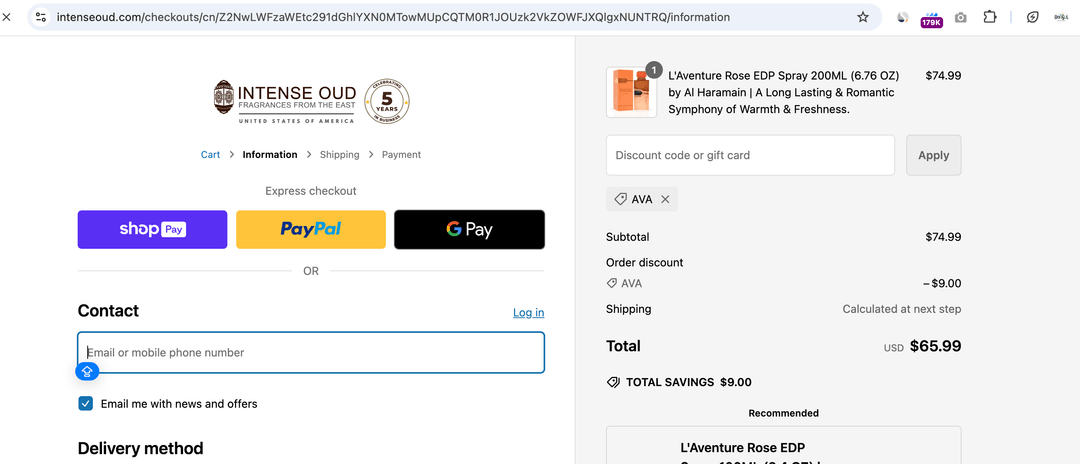
Task: Stop loading the page with X button
Action: 7,17
